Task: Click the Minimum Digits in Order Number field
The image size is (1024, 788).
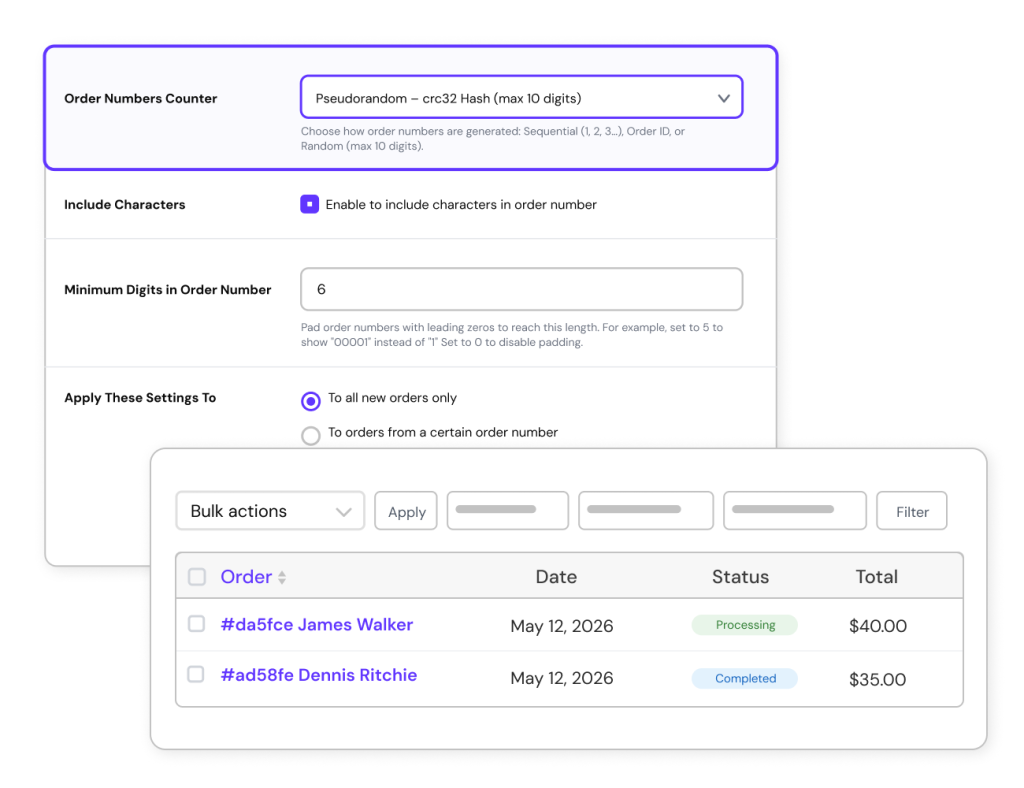Action: click(x=521, y=289)
